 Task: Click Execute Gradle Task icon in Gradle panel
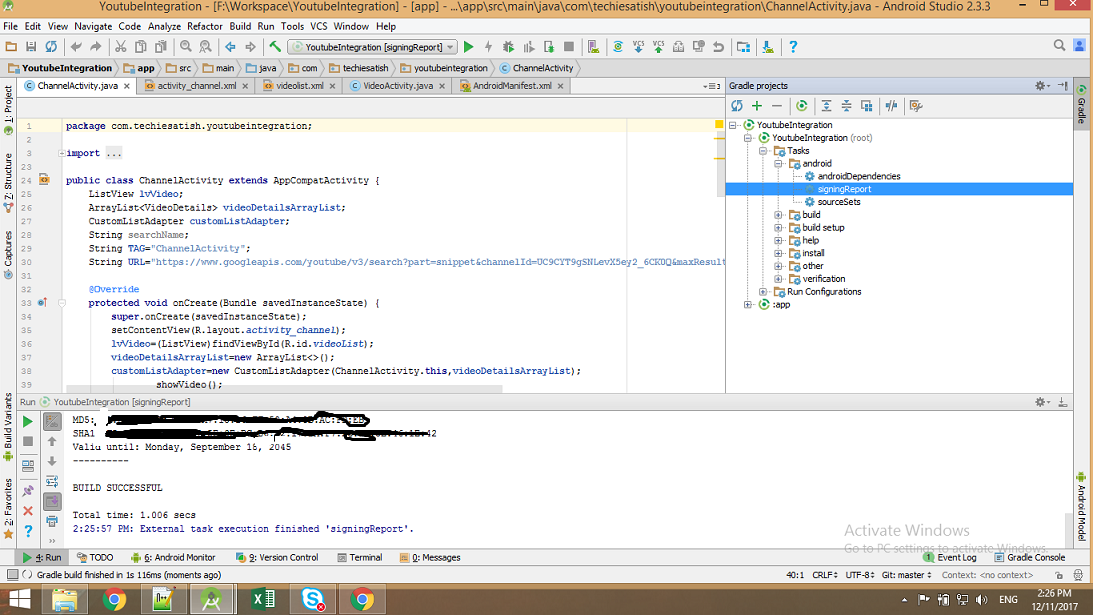(801, 106)
